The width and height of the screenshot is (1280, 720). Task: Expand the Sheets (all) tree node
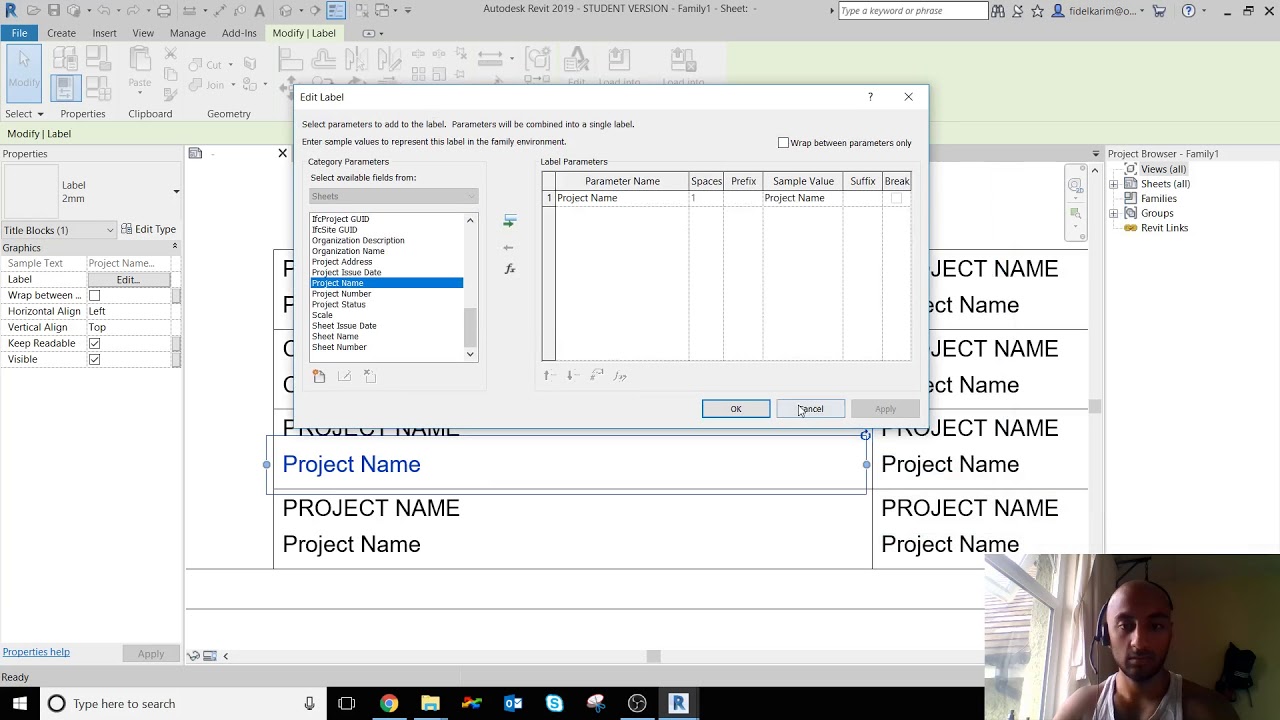point(1114,184)
